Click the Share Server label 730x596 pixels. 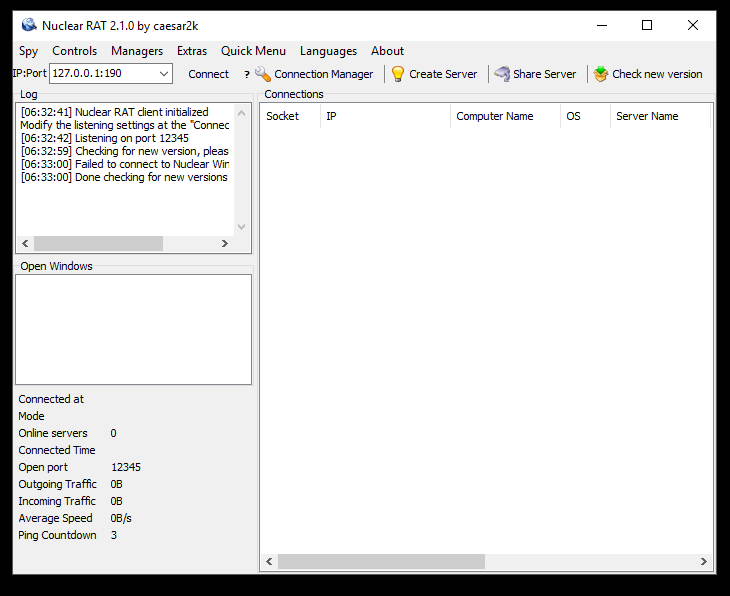(544, 74)
